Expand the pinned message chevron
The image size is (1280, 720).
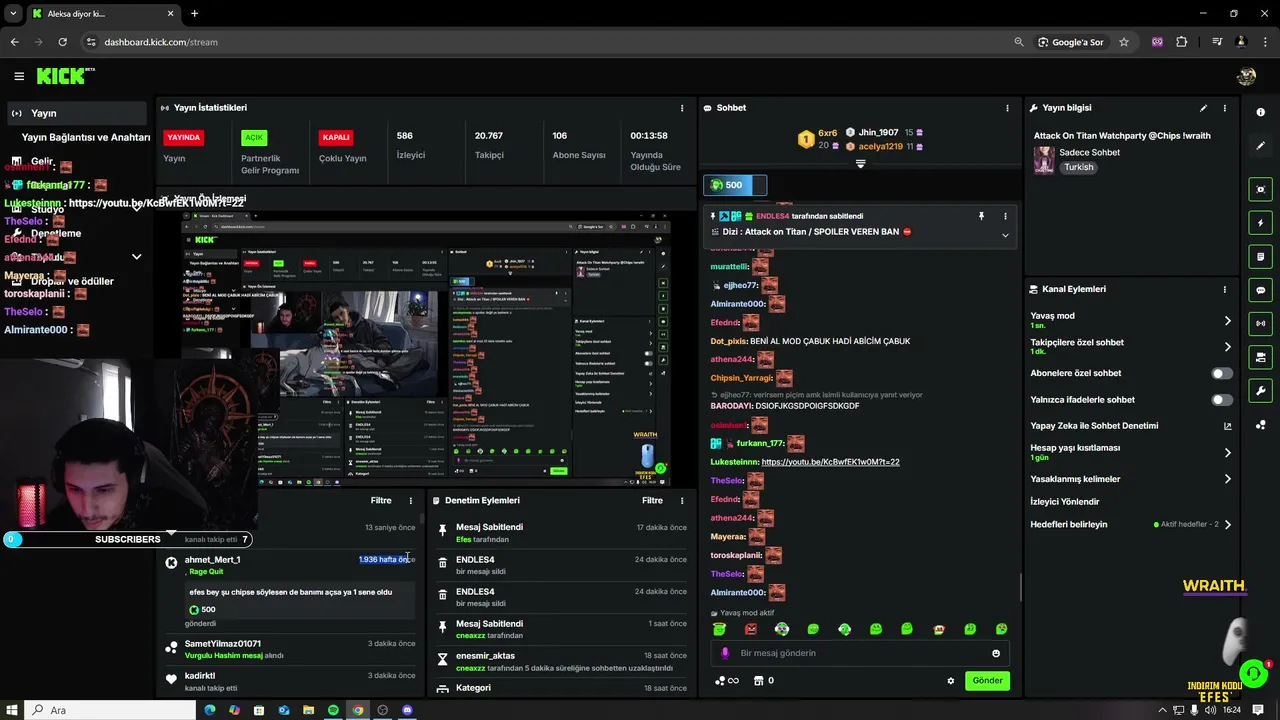click(1005, 235)
